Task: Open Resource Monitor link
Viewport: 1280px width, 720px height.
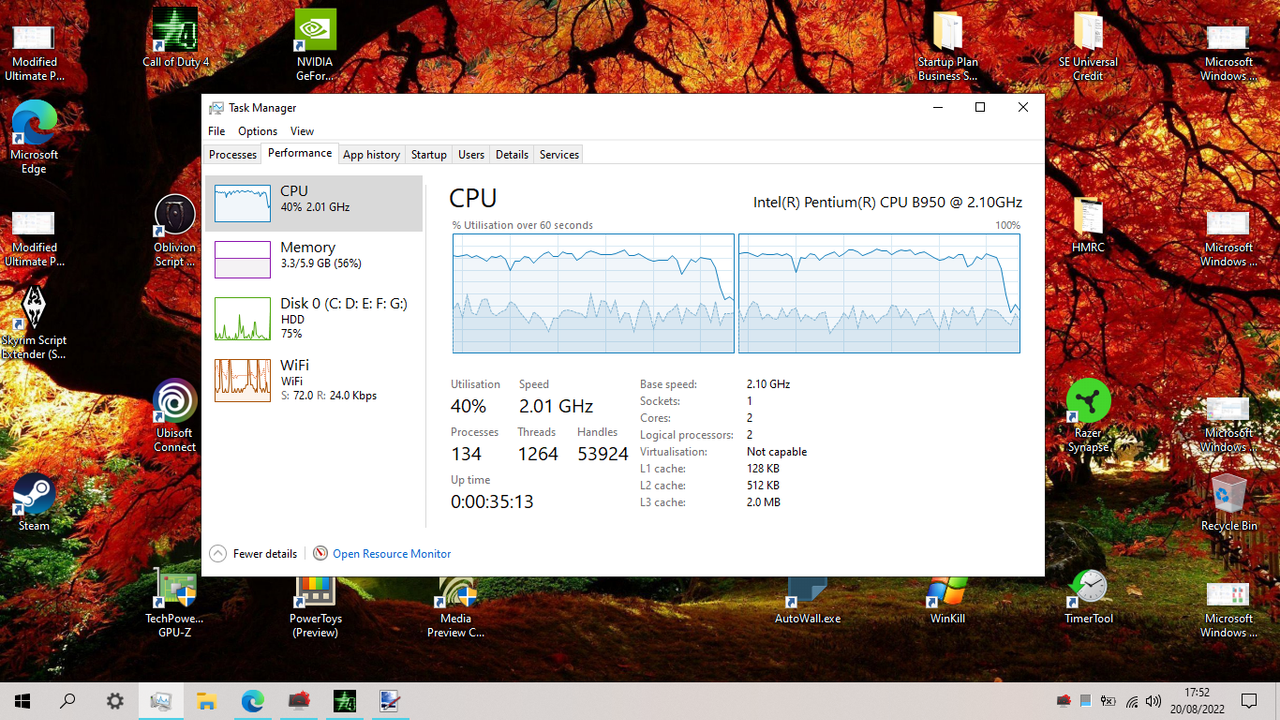Action: (382, 553)
